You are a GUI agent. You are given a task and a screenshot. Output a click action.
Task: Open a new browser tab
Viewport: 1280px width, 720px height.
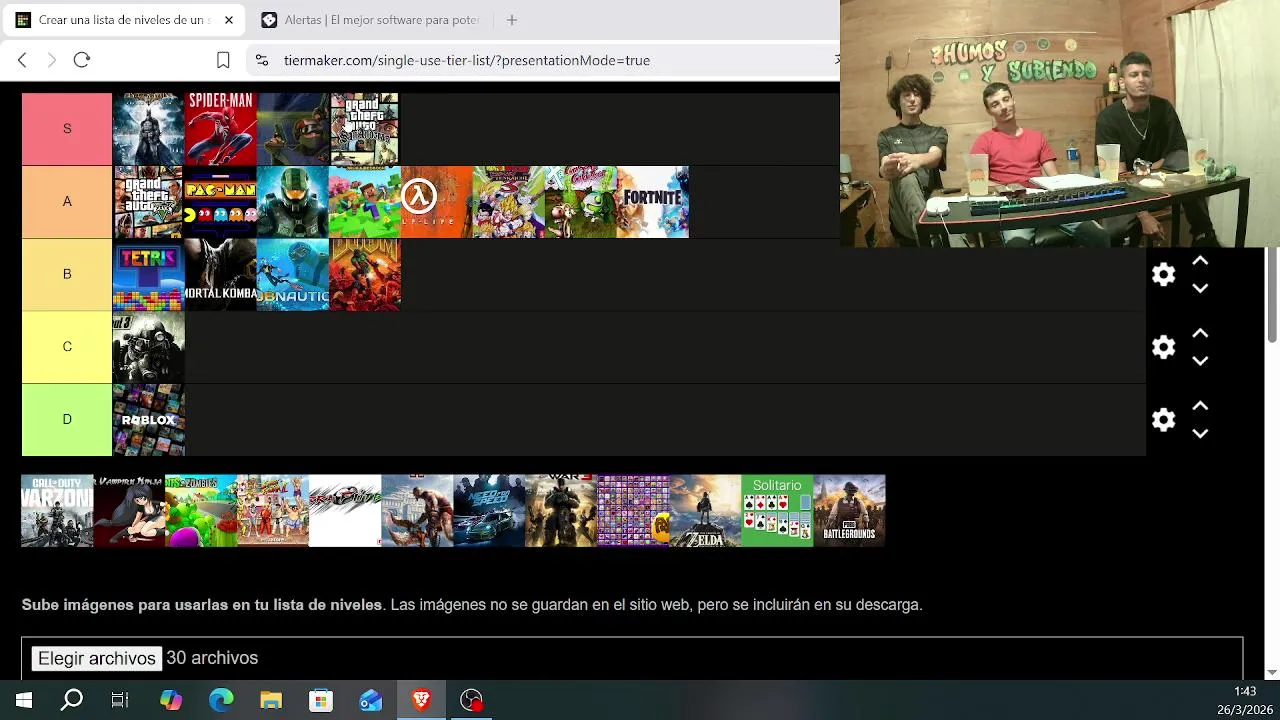(512, 20)
